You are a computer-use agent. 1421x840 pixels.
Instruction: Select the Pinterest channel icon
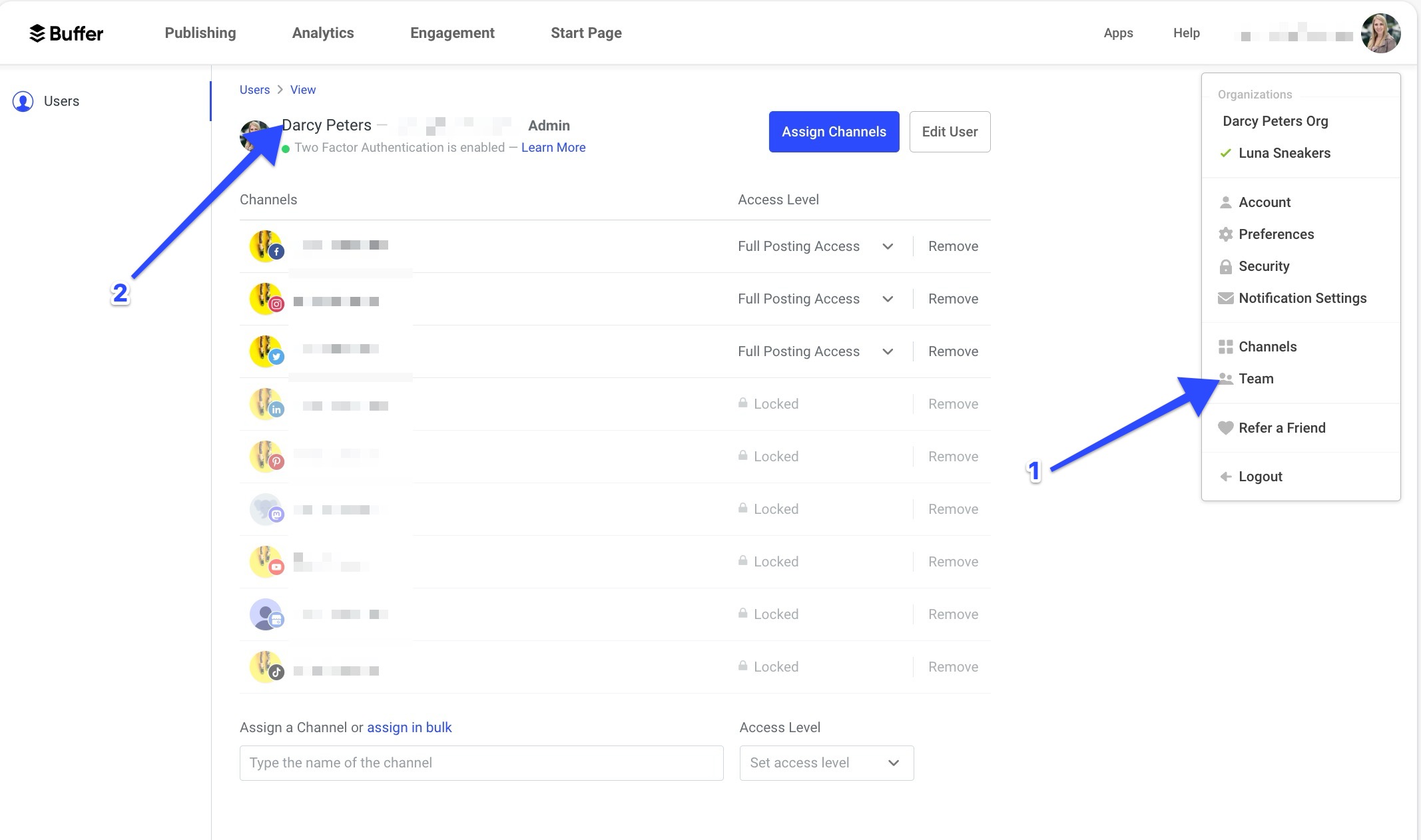[x=276, y=461]
